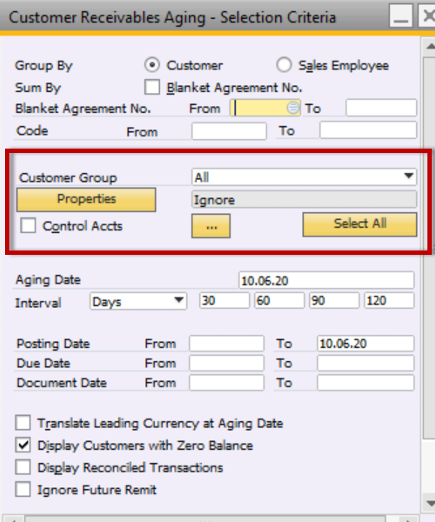Click the Posting Date To field
Viewport: 435px width, 522px height.
point(366,343)
